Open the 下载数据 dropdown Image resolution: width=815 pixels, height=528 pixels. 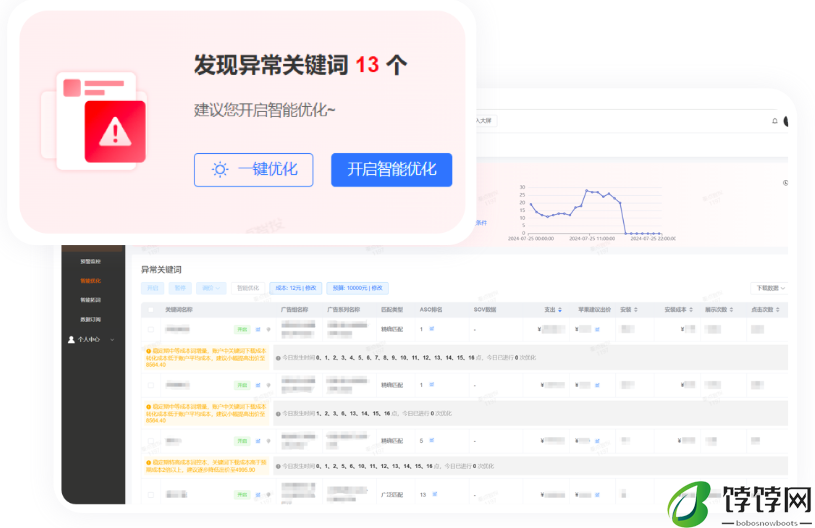(x=770, y=288)
